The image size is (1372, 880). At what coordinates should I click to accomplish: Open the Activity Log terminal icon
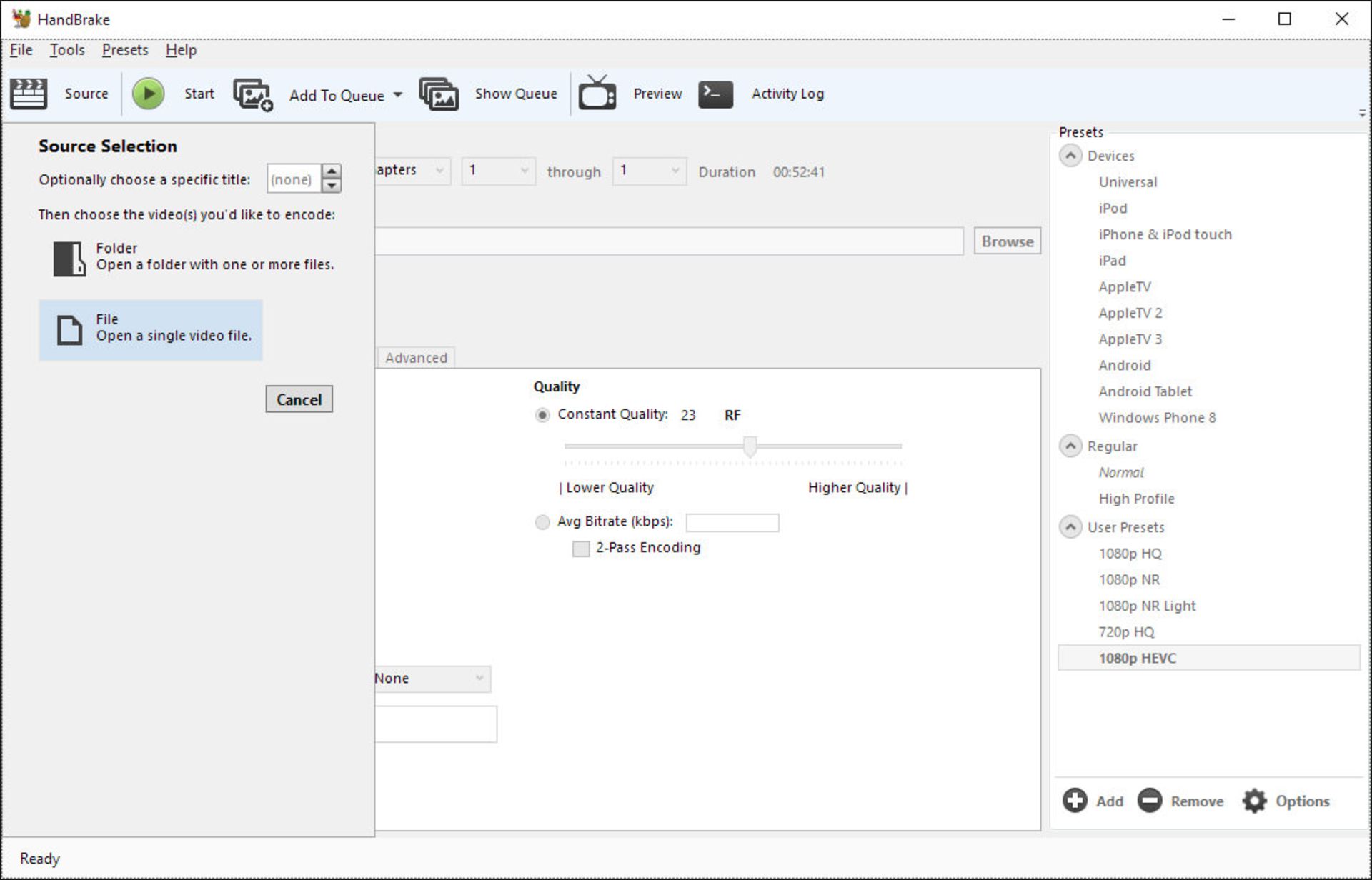pyautogui.click(x=715, y=94)
